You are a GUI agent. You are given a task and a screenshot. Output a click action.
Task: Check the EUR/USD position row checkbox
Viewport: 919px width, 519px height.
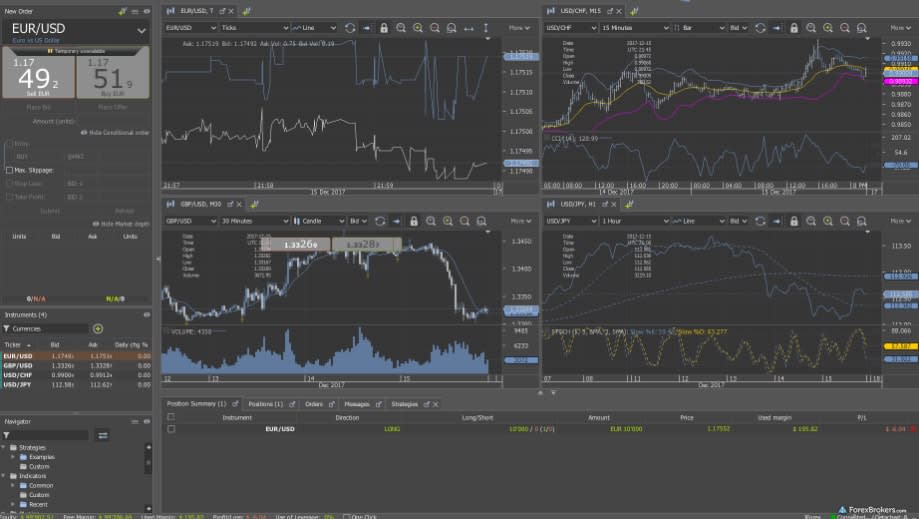171,428
